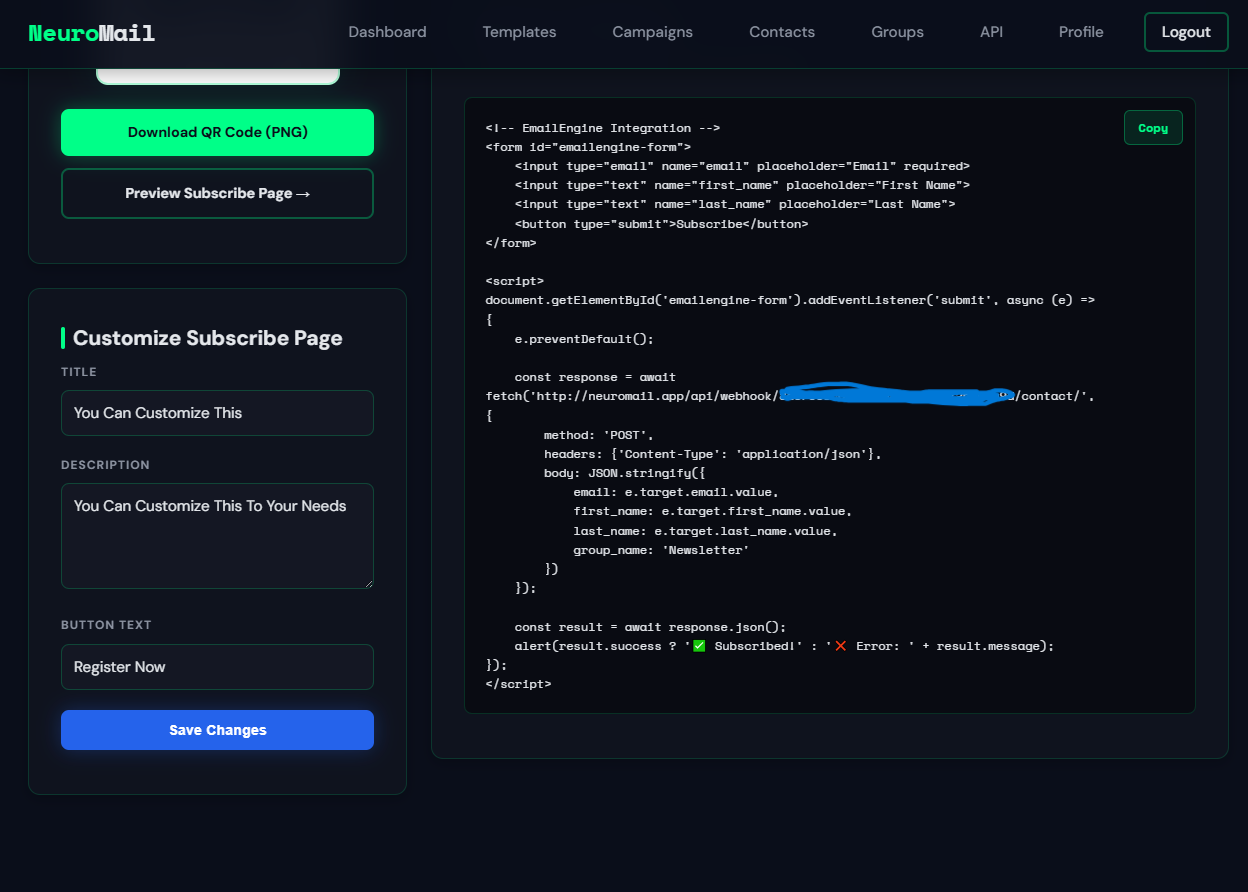The height and width of the screenshot is (892, 1248).
Task: Open the Contacts nav item
Action: pos(782,32)
